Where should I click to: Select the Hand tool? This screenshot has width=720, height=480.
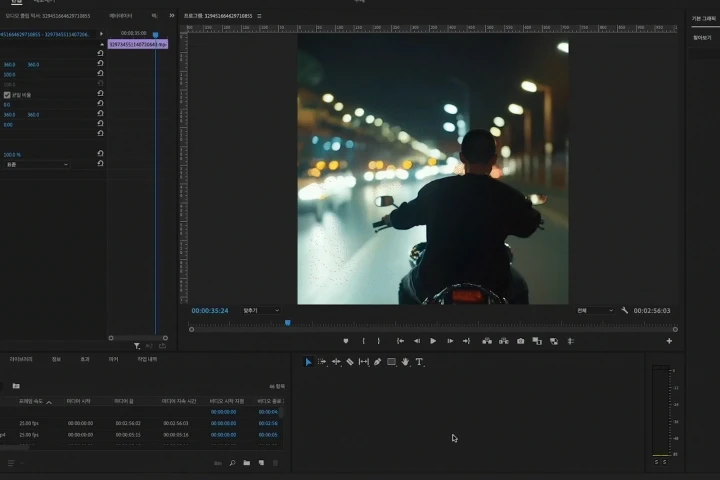[x=405, y=362]
